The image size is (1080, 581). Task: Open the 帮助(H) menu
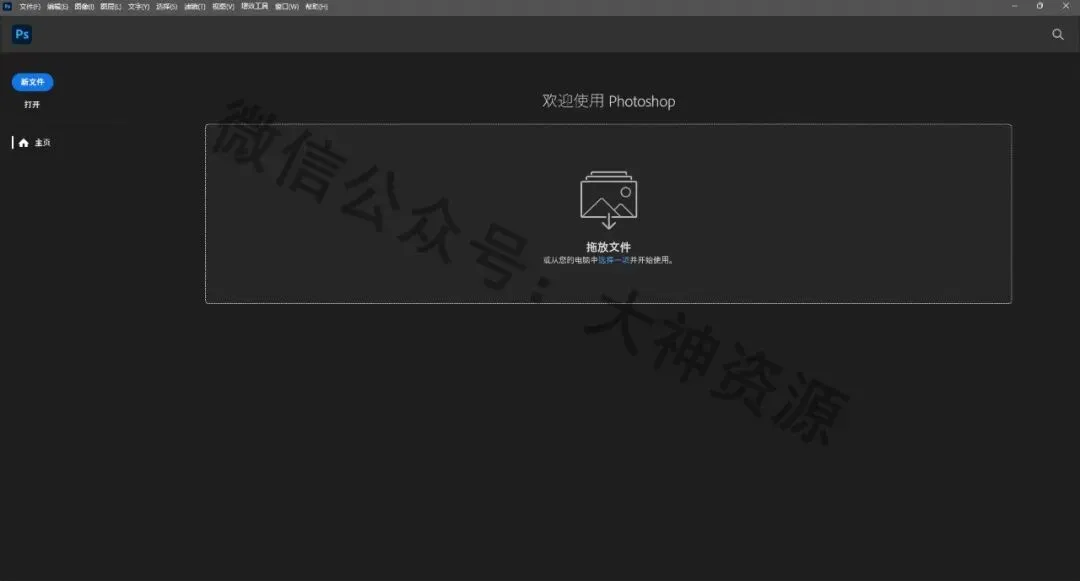point(317,6)
